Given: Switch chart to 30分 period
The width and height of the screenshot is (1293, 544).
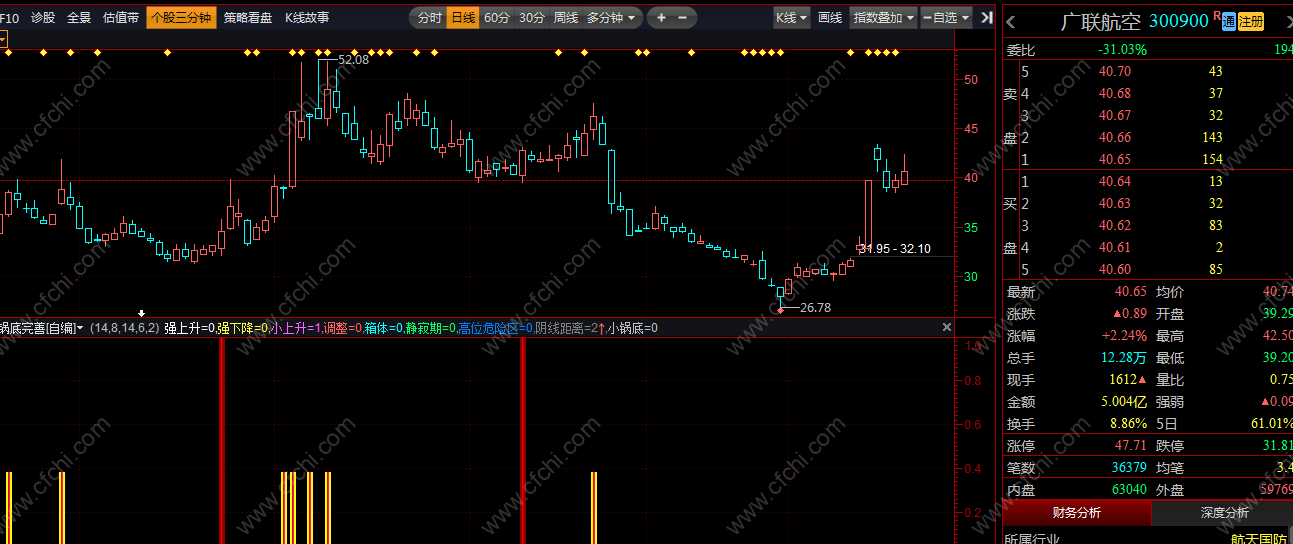Looking at the screenshot, I should pos(532,18).
